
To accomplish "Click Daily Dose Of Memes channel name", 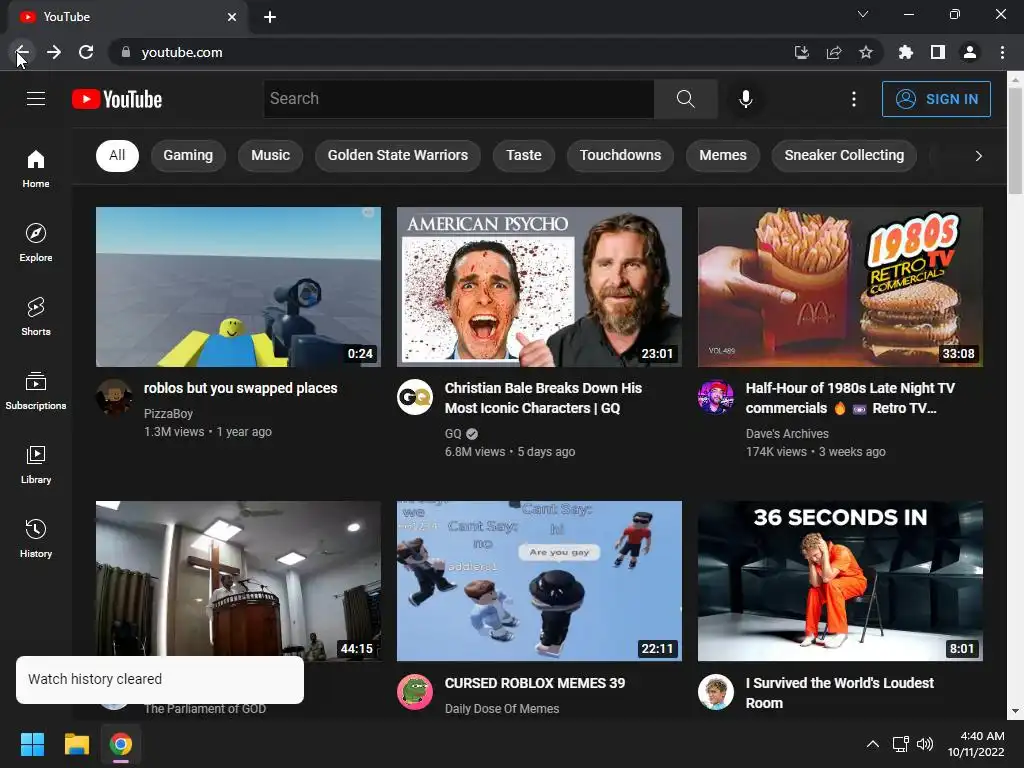I will 502,709.
